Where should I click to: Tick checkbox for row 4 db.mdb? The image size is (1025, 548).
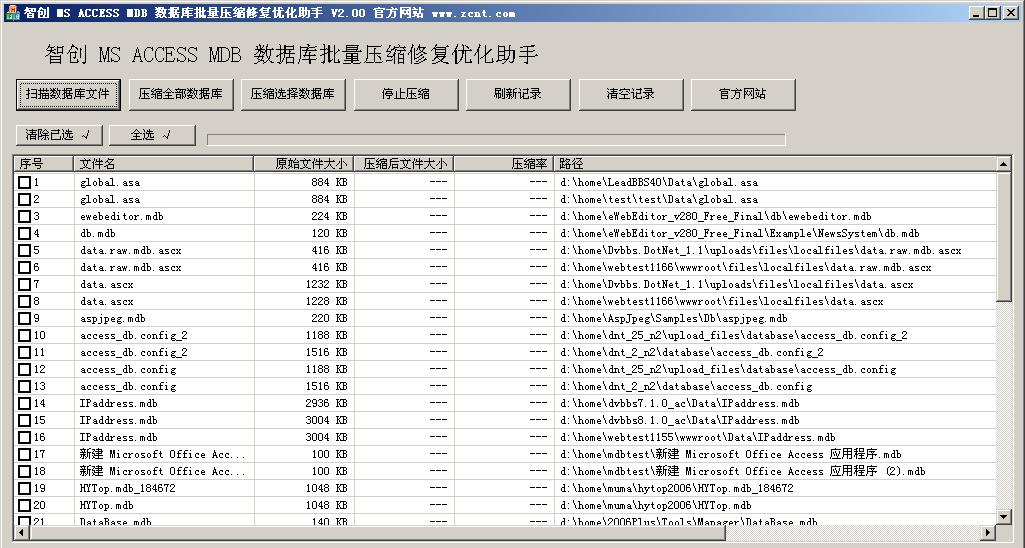point(24,233)
